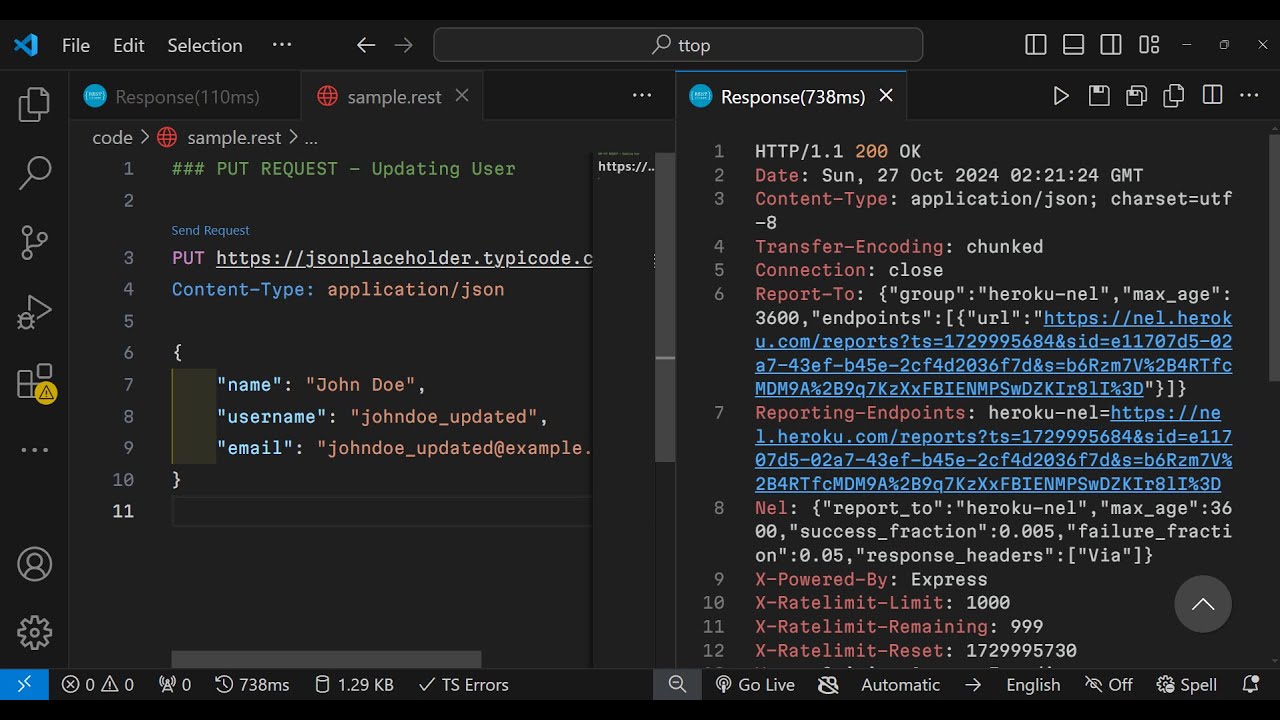Open the Explorer view in the activity bar
1280x720 pixels.
[x=34, y=104]
